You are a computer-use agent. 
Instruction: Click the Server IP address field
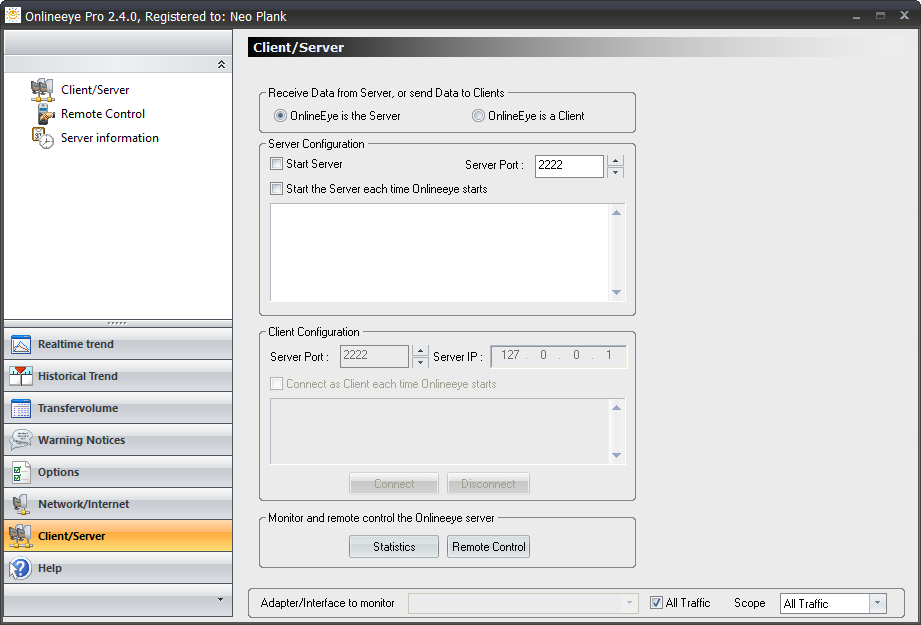559,356
